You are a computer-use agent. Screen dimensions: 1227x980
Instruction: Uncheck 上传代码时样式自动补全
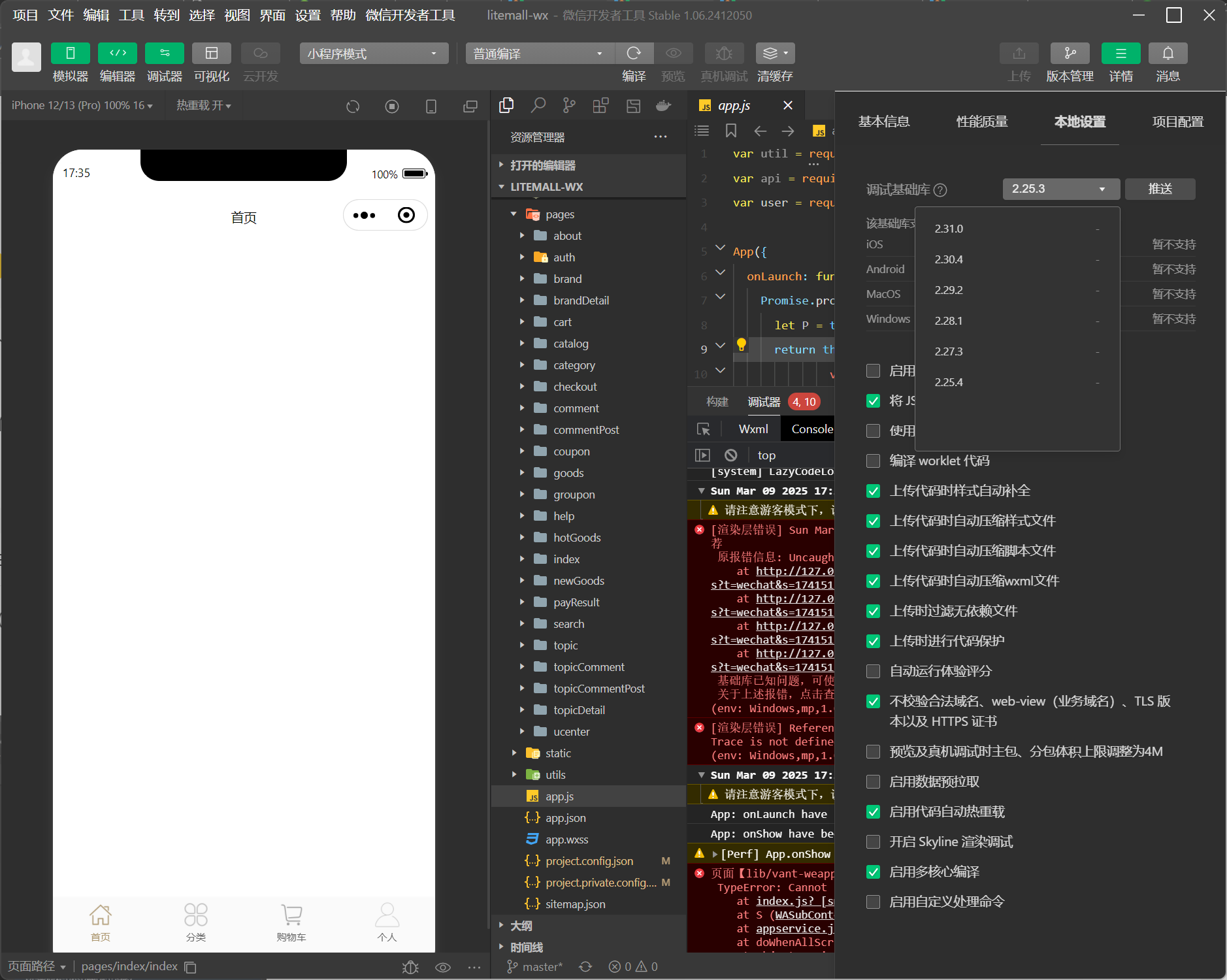[874, 491]
